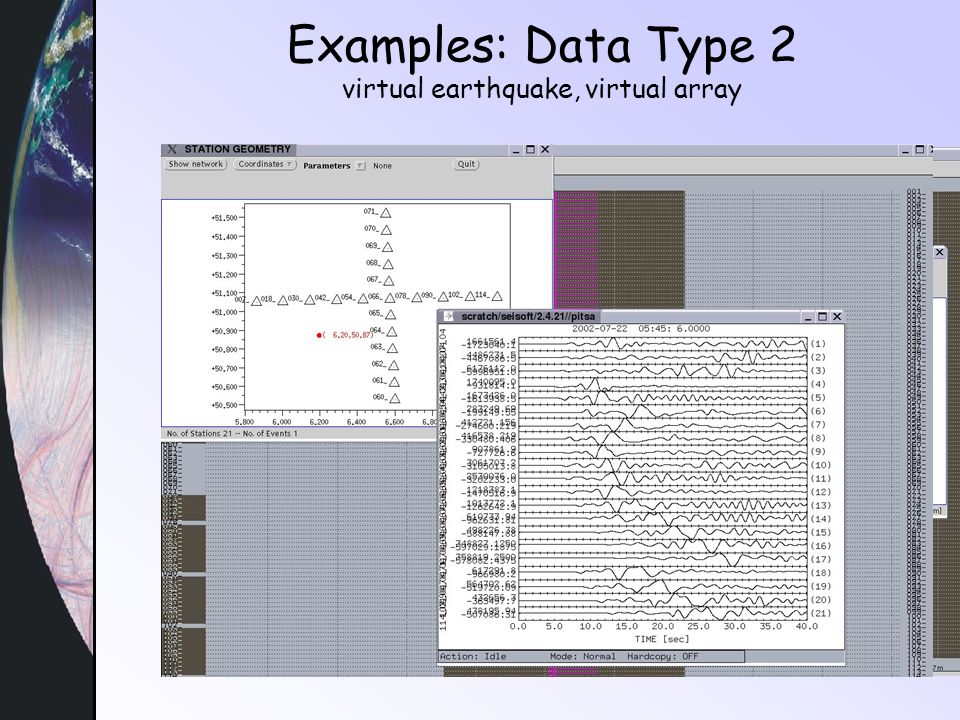Select station triangle 061

coord(394,382)
